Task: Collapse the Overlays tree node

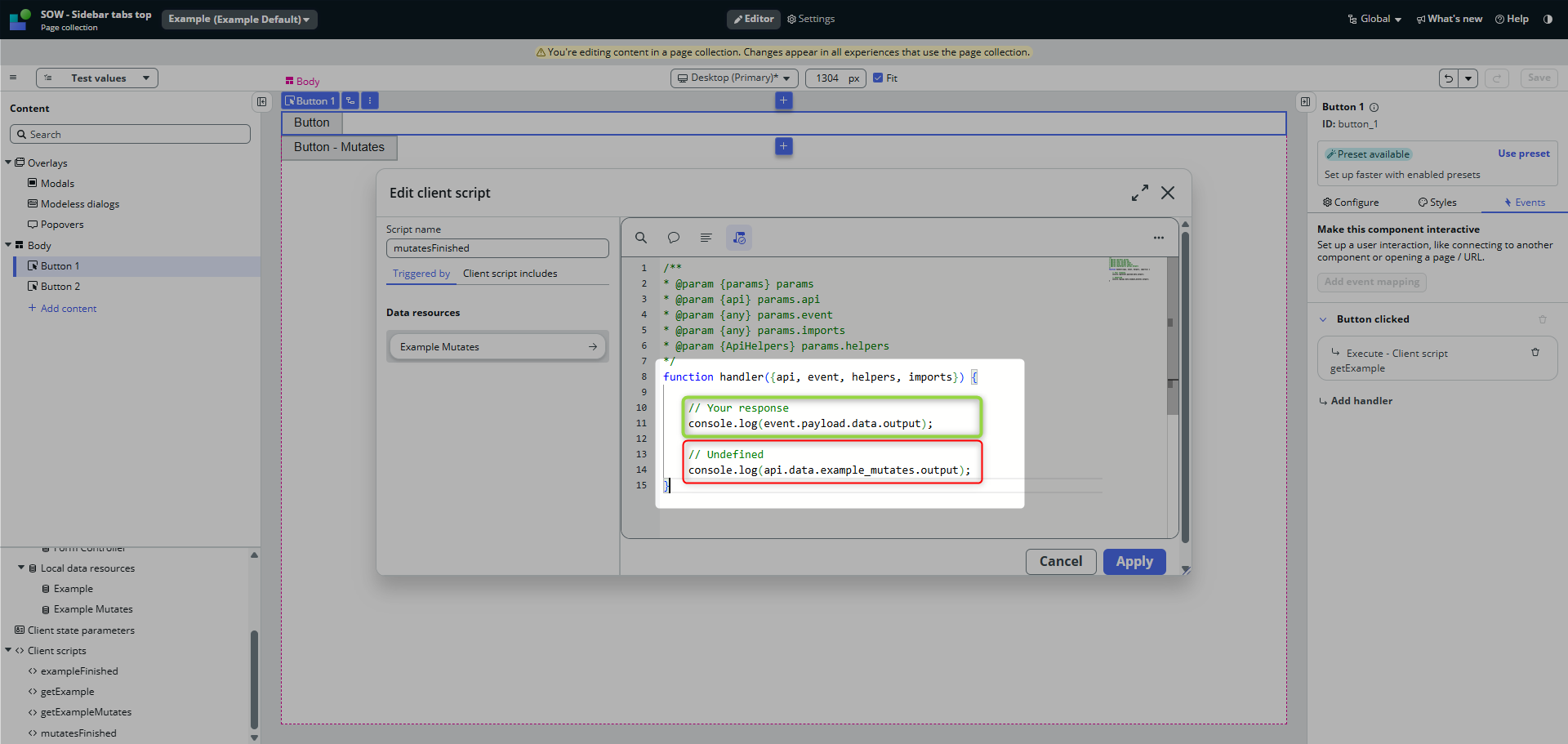Action: point(8,163)
